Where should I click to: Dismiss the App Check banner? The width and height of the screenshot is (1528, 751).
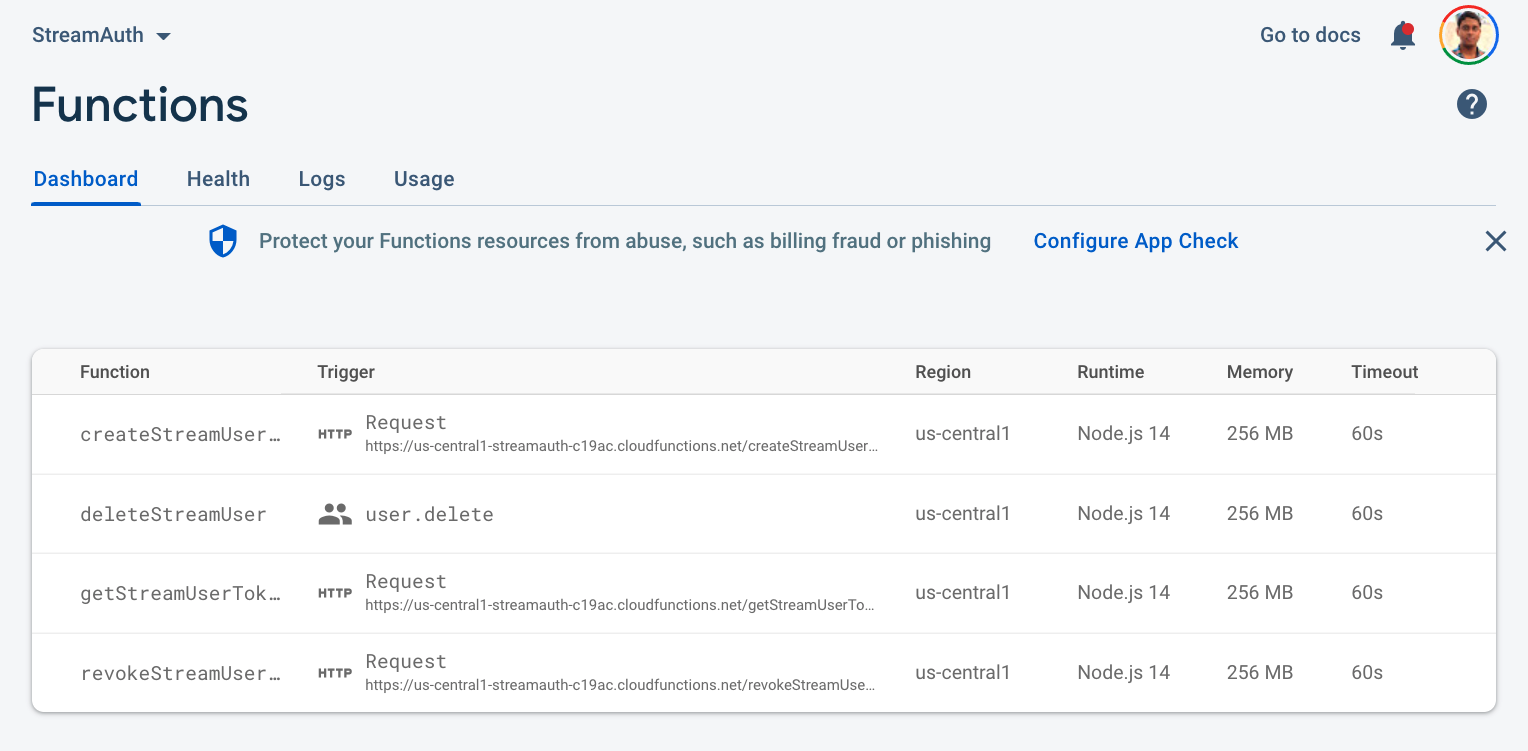1495,241
